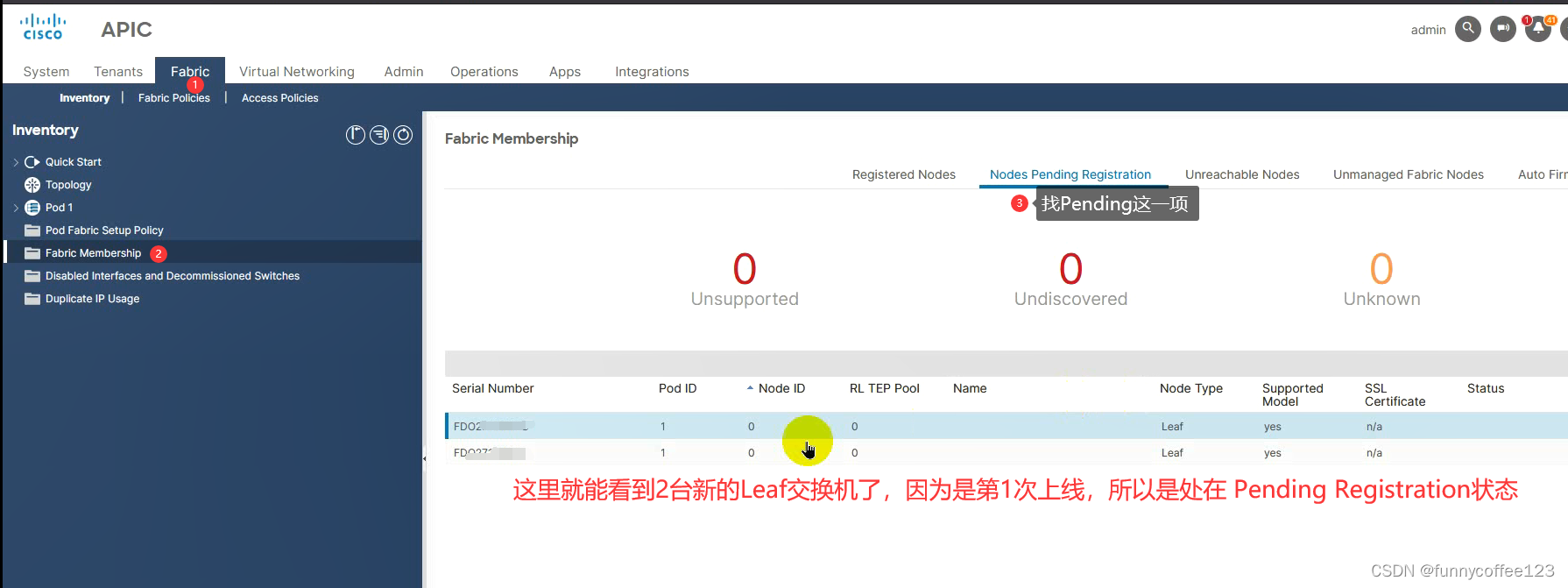1568x588 pixels.
Task: Select Pod 1 tree item label
Action: point(59,208)
